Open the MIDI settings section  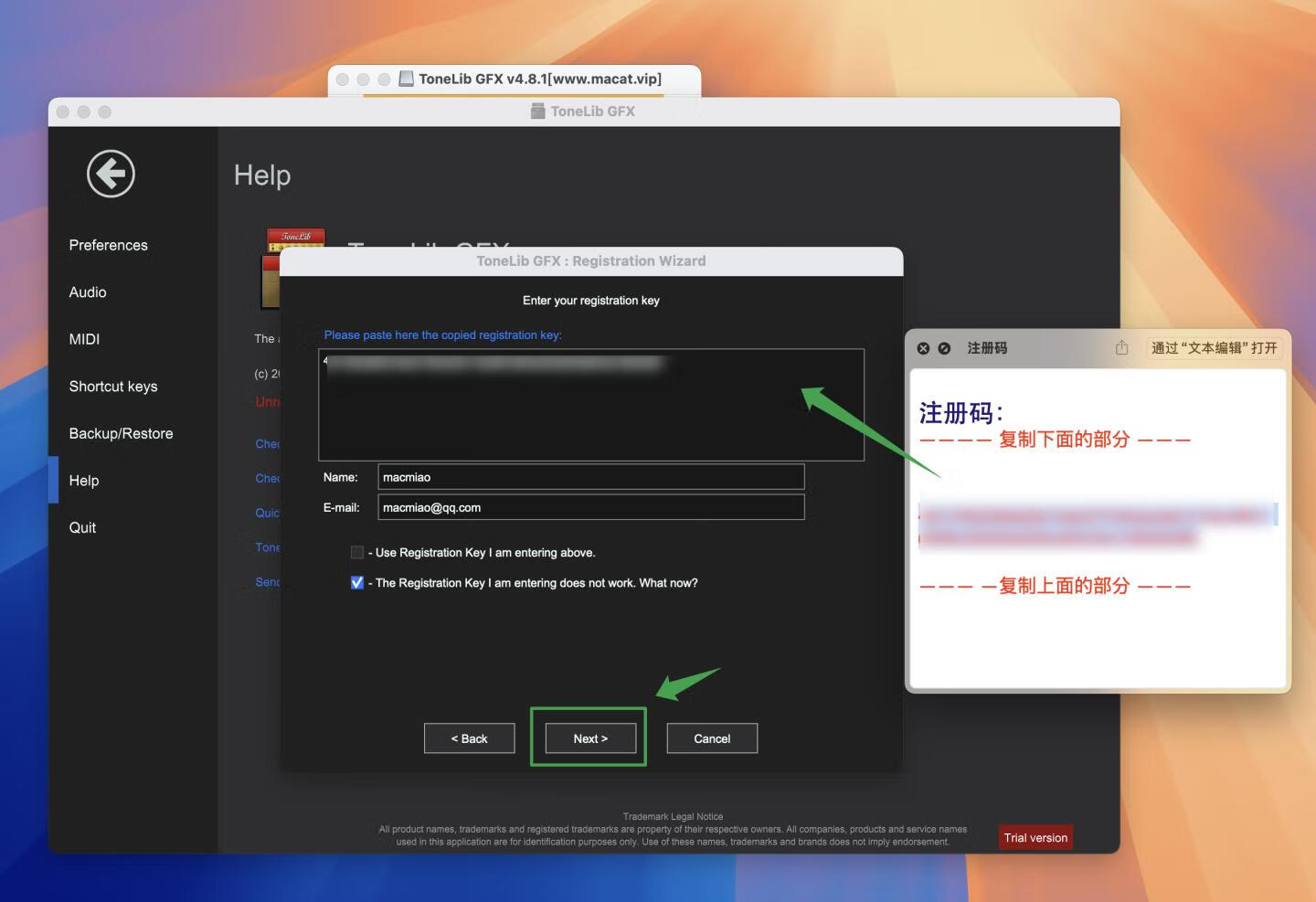pos(84,339)
